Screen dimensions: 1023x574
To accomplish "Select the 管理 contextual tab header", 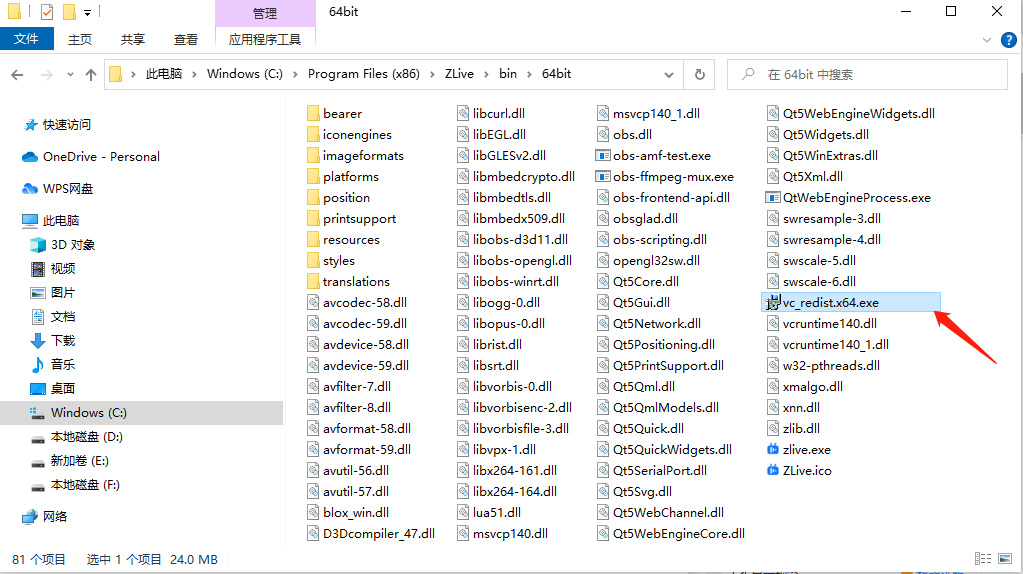I will tap(265, 13).
